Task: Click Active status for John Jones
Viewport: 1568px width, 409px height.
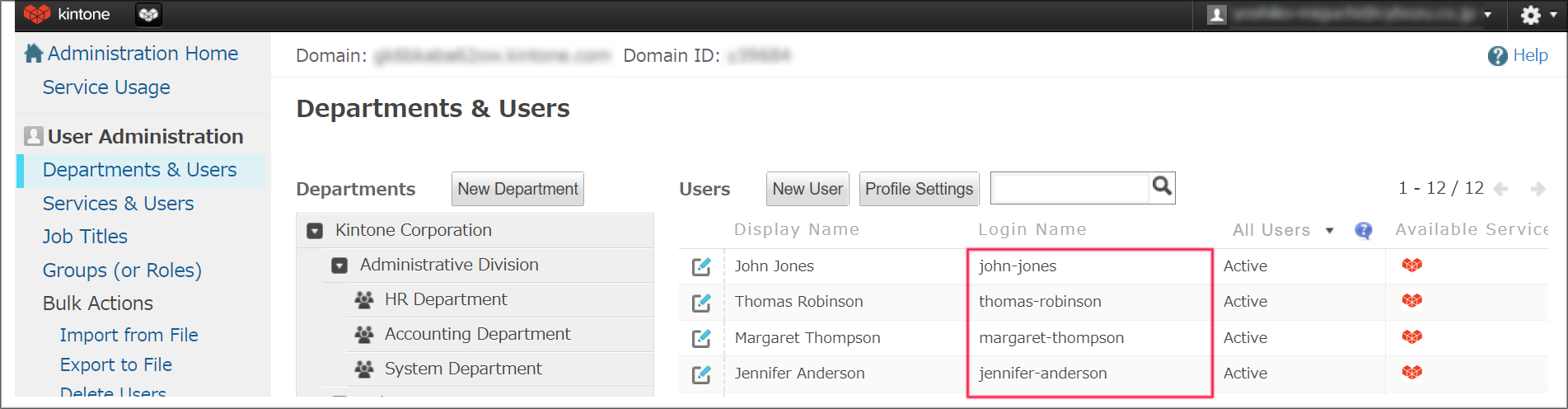Action: [x=1245, y=266]
